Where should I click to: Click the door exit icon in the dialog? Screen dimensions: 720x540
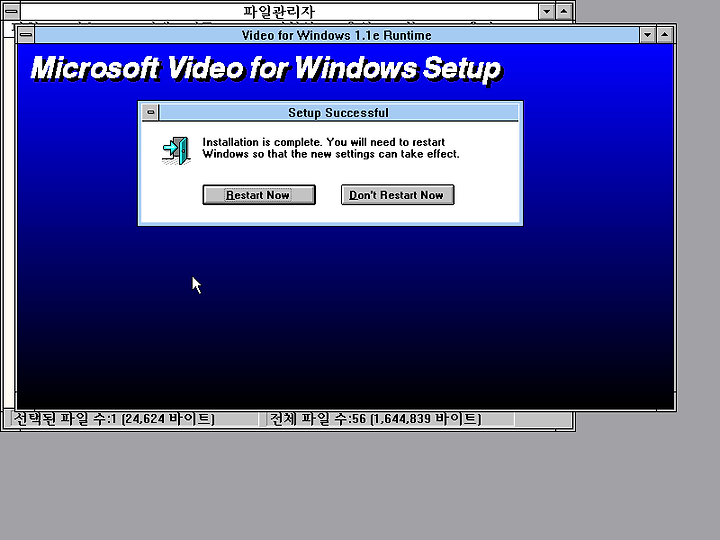(x=176, y=150)
